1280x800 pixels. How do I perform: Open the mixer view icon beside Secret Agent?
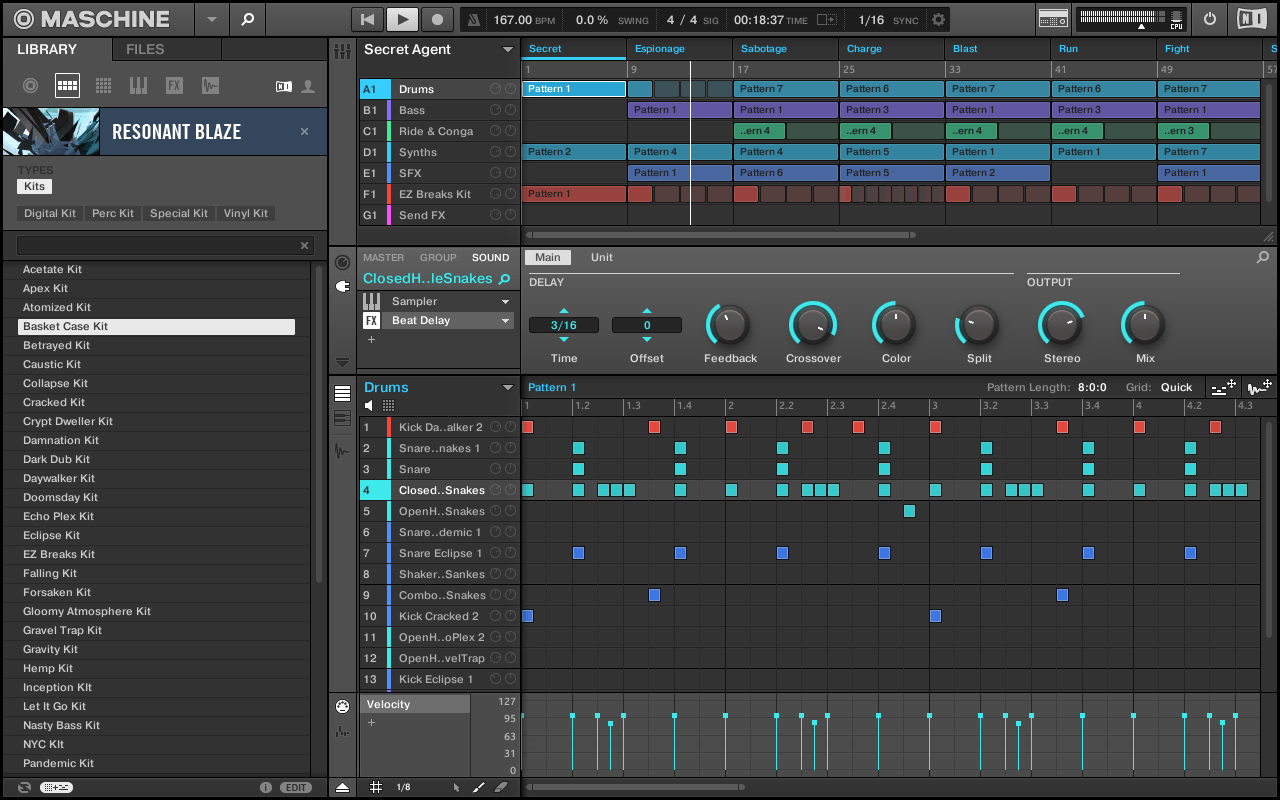(x=342, y=51)
